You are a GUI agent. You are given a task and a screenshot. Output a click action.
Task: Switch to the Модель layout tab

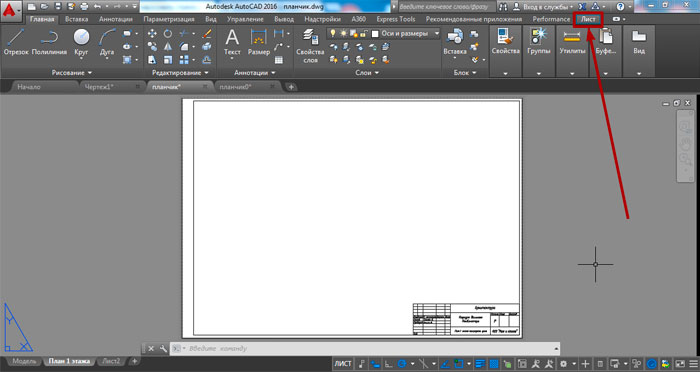click(x=24, y=361)
